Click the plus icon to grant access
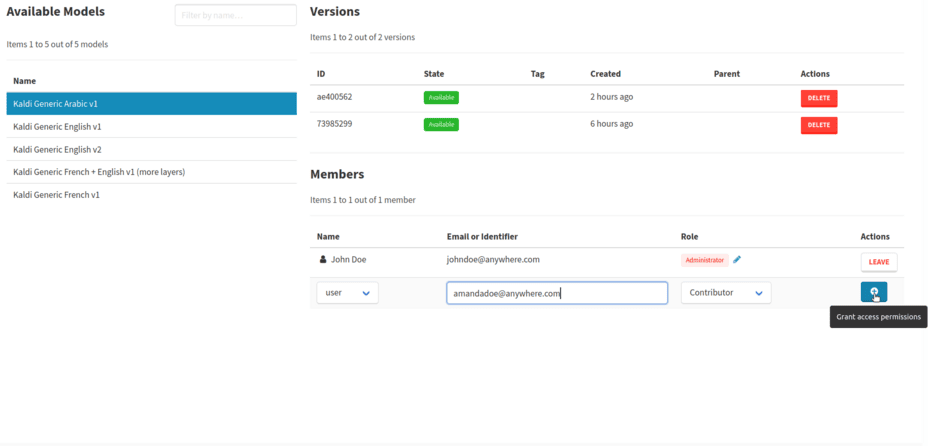The width and height of the screenshot is (928, 446). (873, 292)
